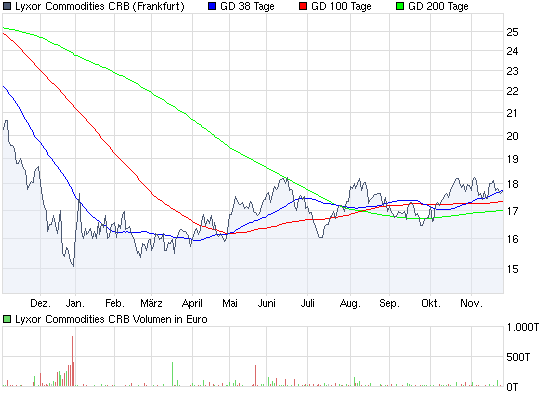Screen dimensions: 545x395
Task: Select 'Lyxor Commodities CRB (Frankfurt)' legend text
Action: 100,6
